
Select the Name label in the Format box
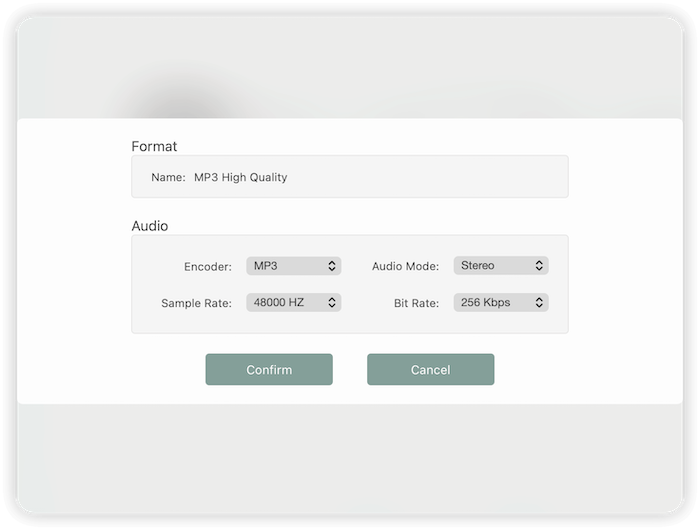click(168, 177)
